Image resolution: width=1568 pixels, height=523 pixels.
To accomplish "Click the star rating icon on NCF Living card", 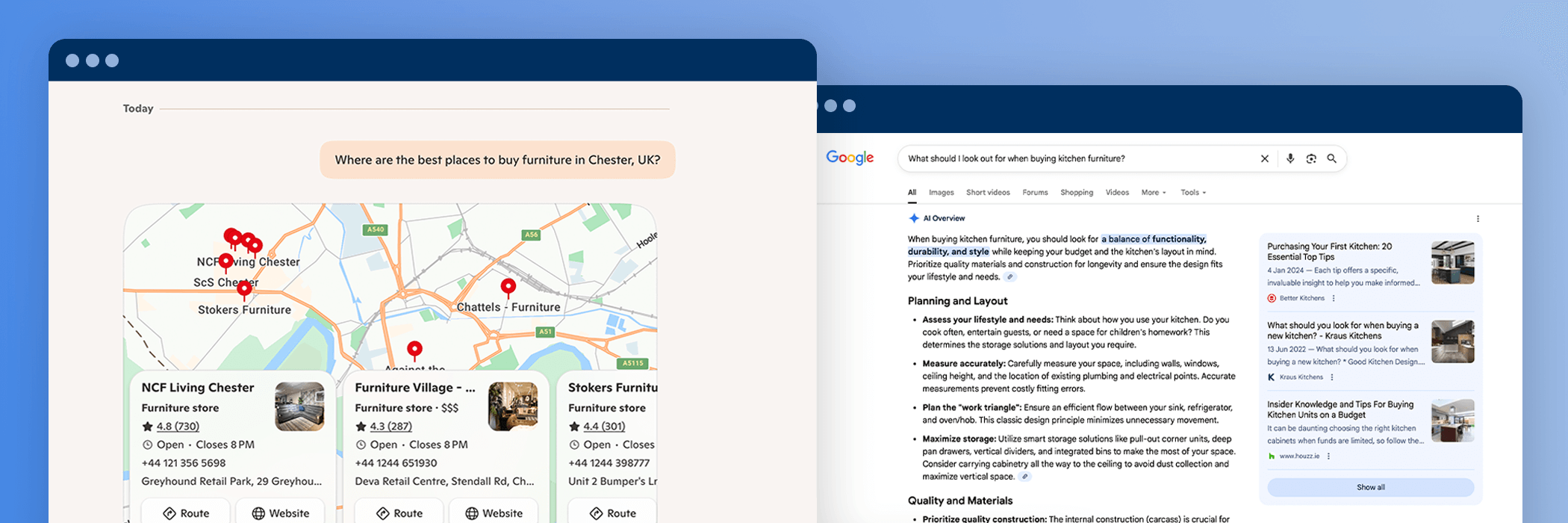I will click(147, 427).
